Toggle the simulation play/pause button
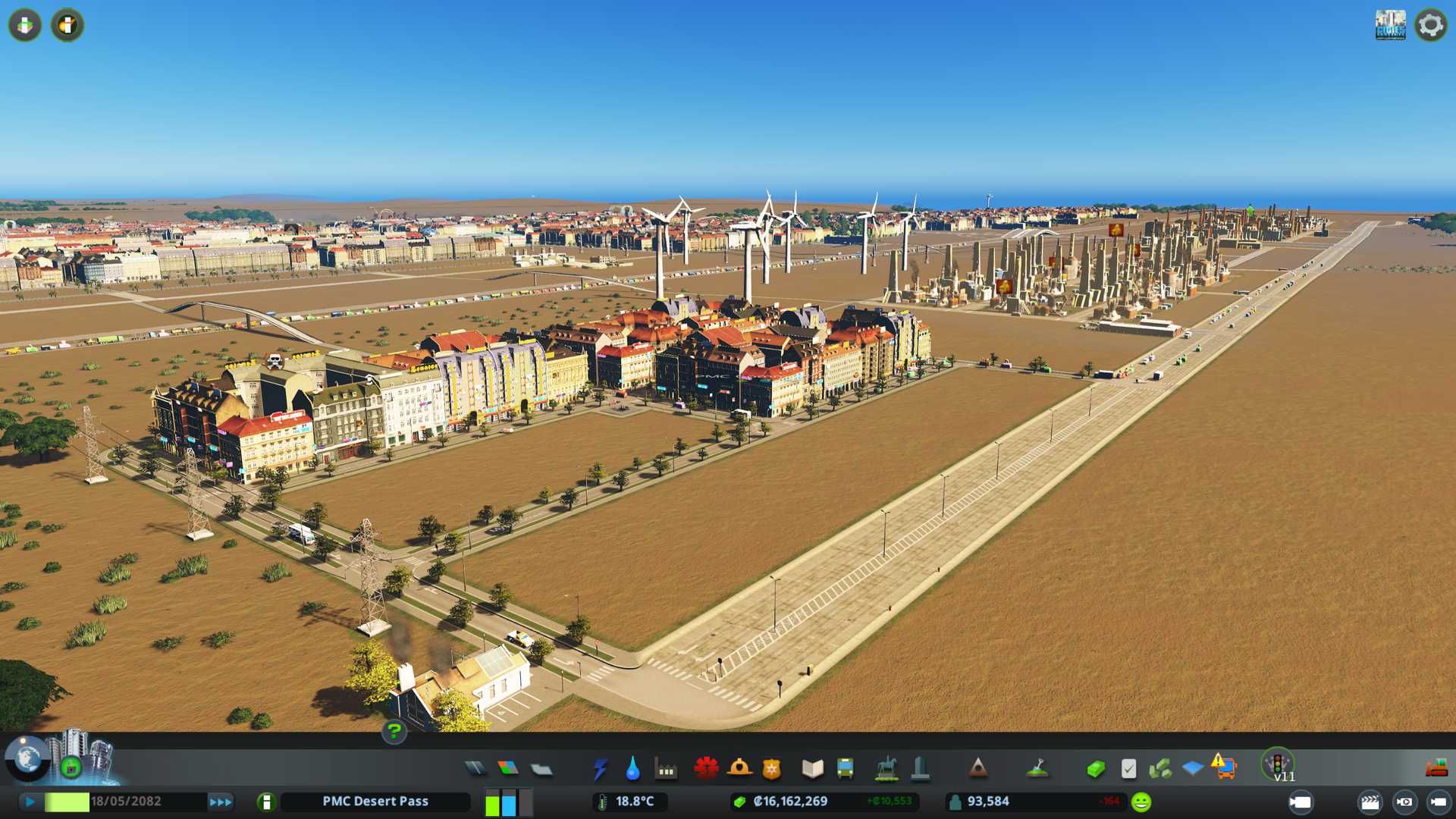 [30, 802]
